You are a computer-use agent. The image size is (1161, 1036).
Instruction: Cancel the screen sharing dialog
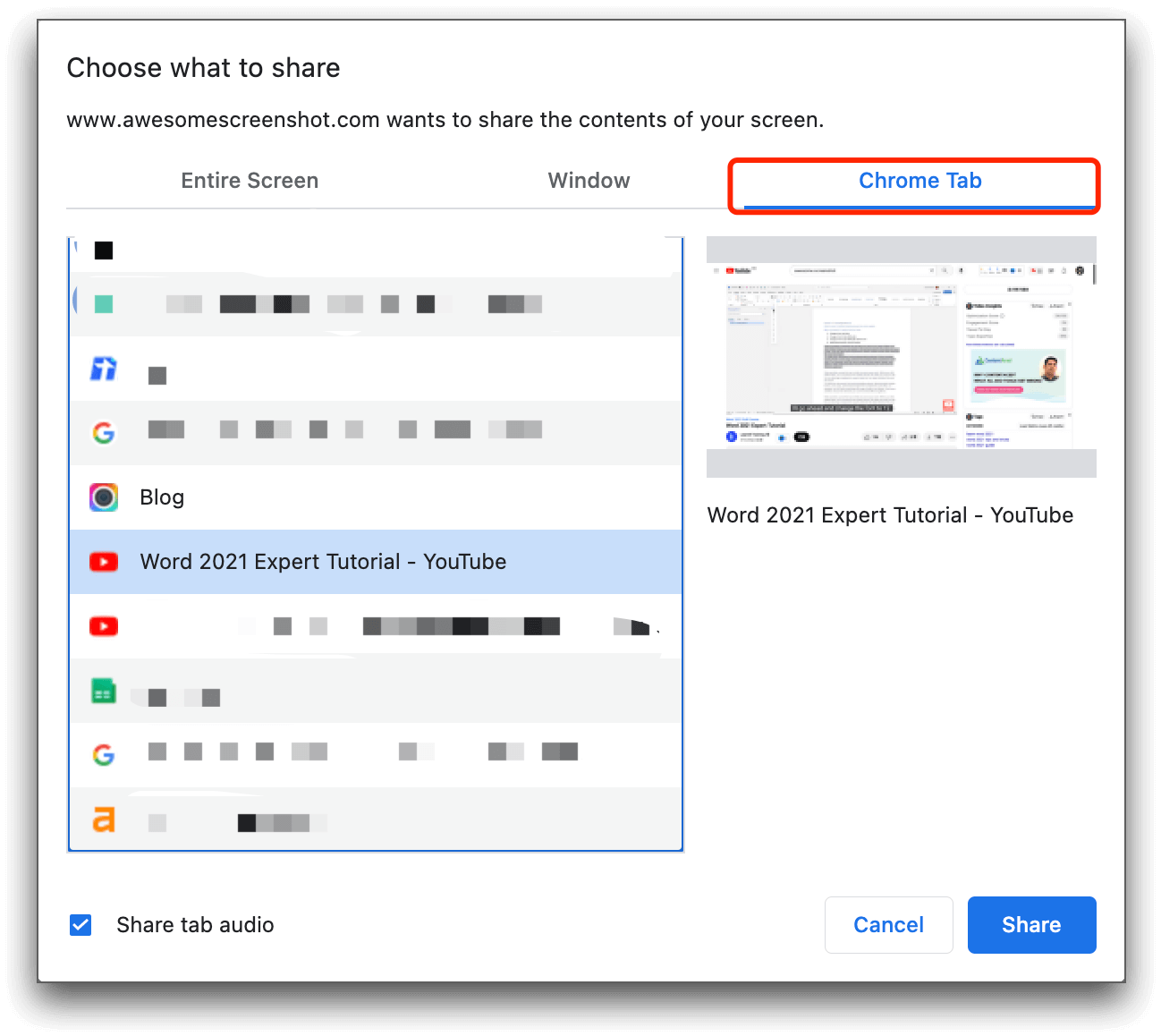tap(888, 925)
